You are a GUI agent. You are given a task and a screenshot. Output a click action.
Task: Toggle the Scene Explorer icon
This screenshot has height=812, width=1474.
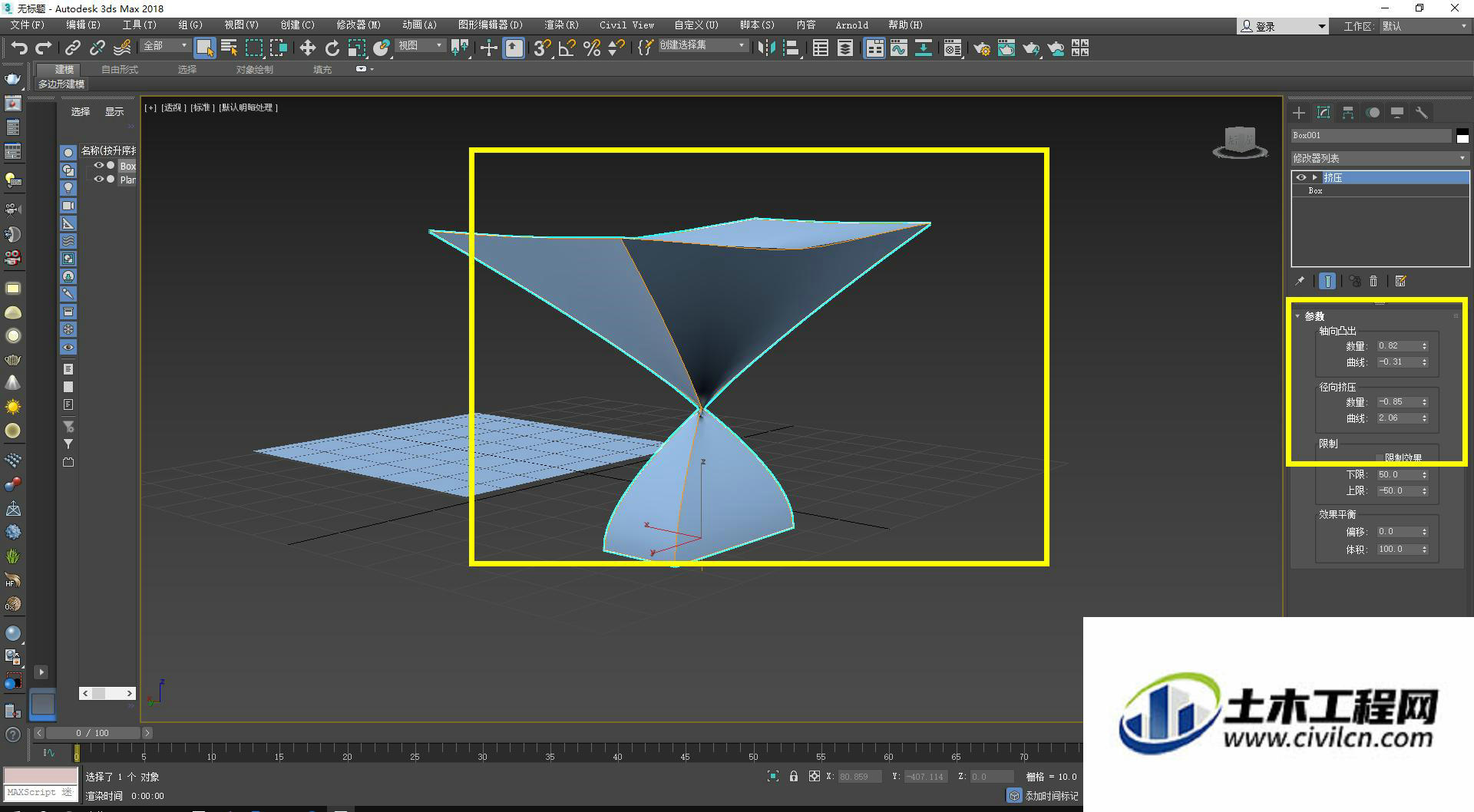[821, 48]
